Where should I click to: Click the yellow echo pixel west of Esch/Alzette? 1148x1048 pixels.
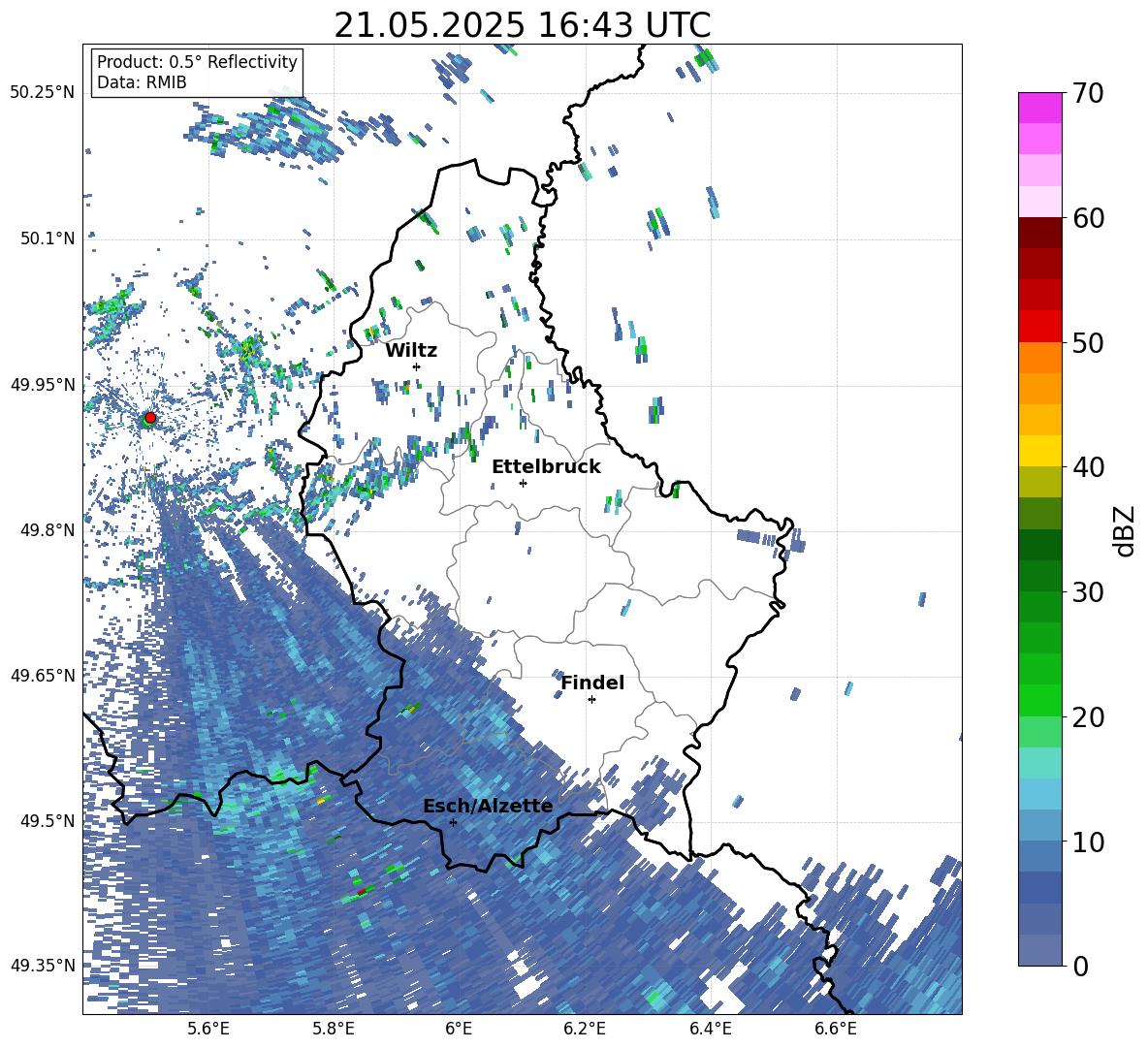click(x=321, y=802)
